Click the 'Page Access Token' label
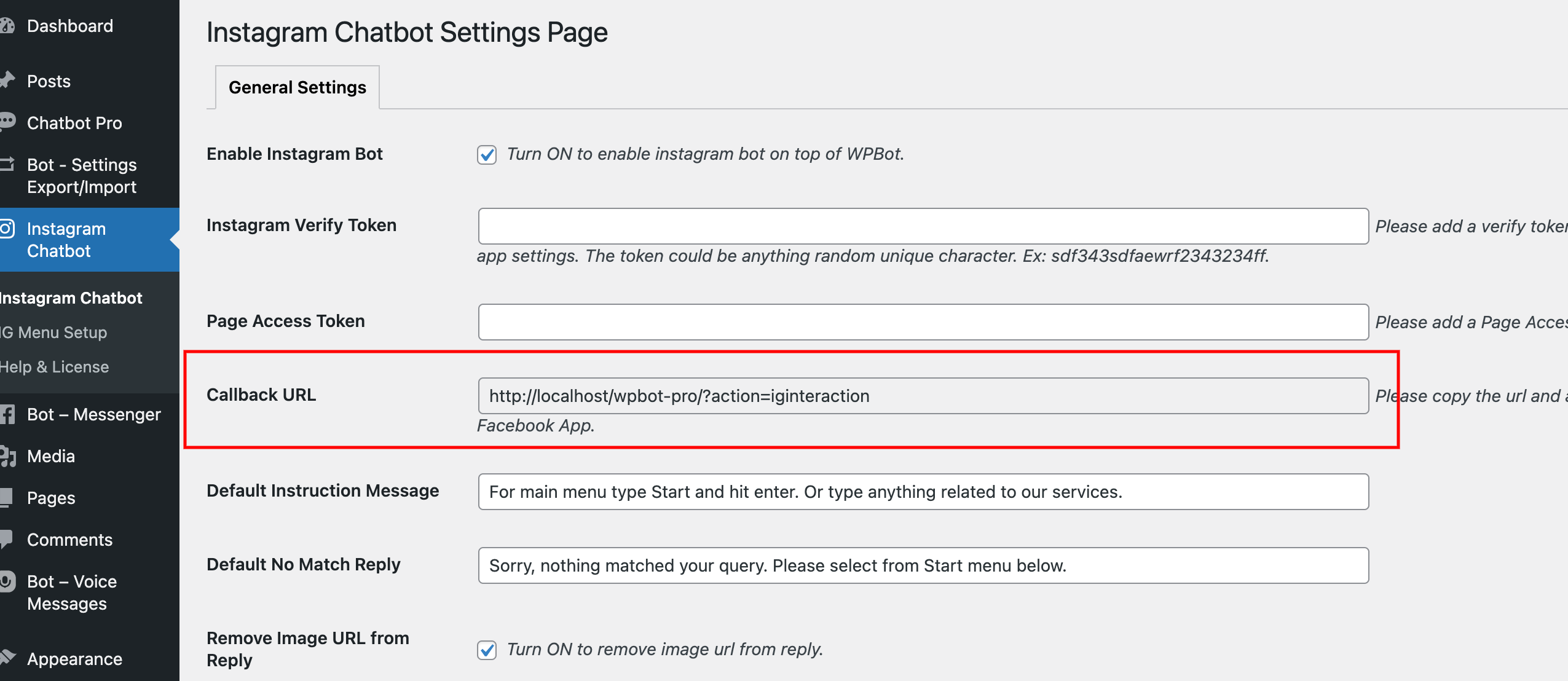The height and width of the screenshot is (681, 1568). tap(286, 321)
